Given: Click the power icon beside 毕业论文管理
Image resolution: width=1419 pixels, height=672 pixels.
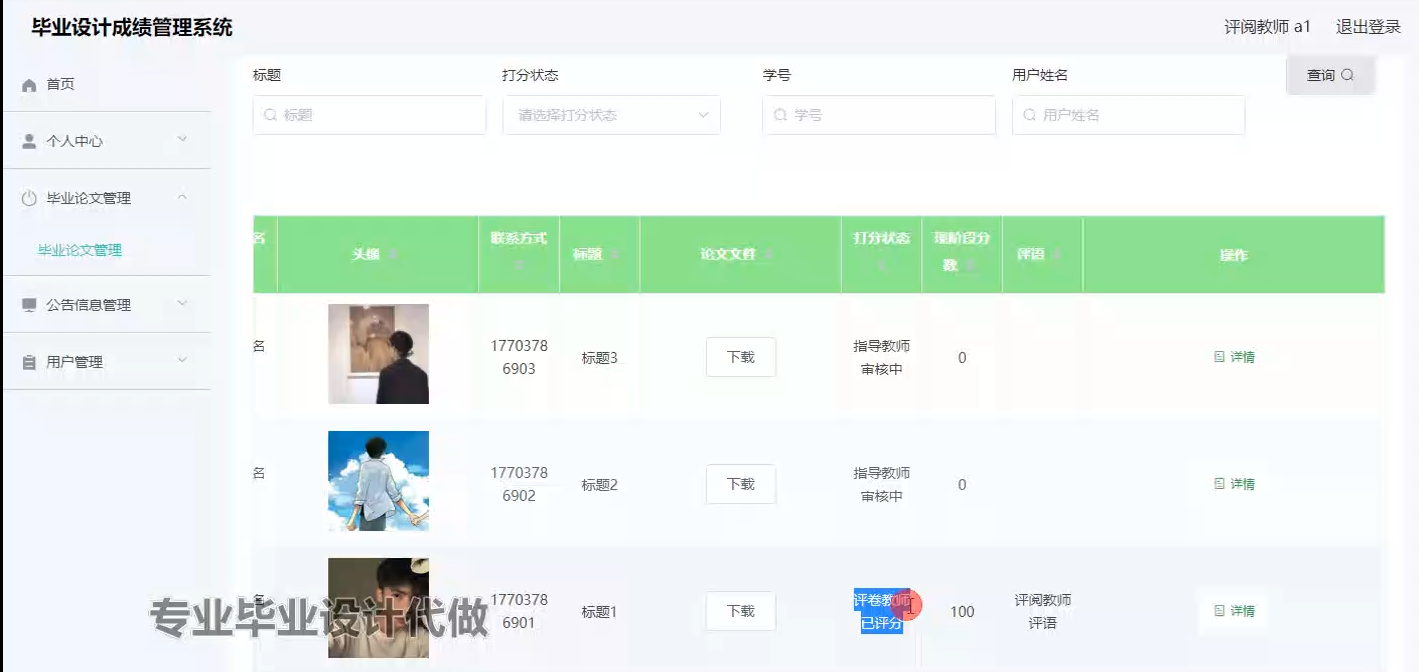Looking at the screenshot, I should click(x=27, y=197).
